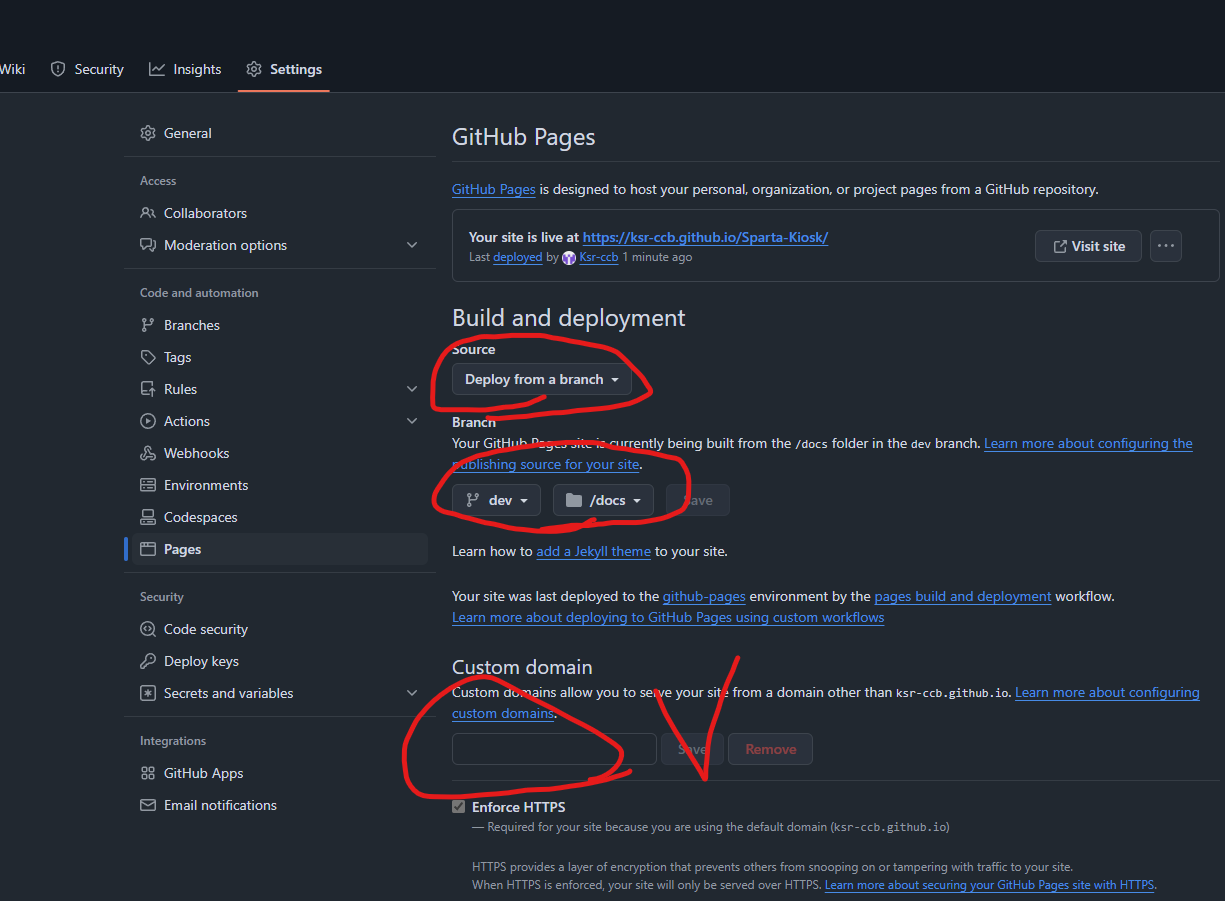
Task: Click the Save button next to /docs
Action: [x=698, y=500]
